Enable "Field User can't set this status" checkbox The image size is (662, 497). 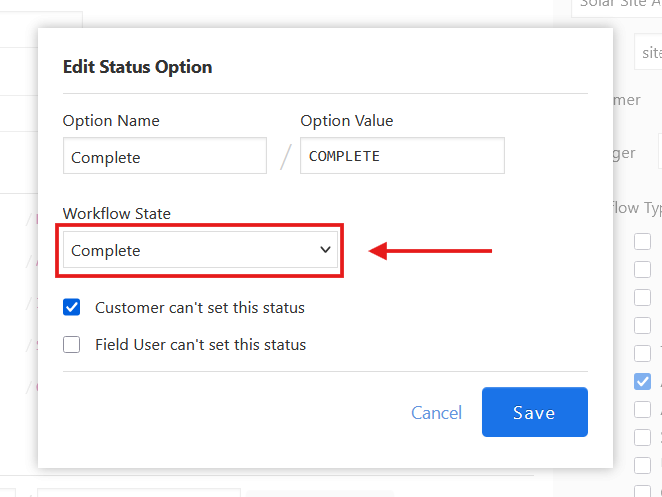click(72, 345)
